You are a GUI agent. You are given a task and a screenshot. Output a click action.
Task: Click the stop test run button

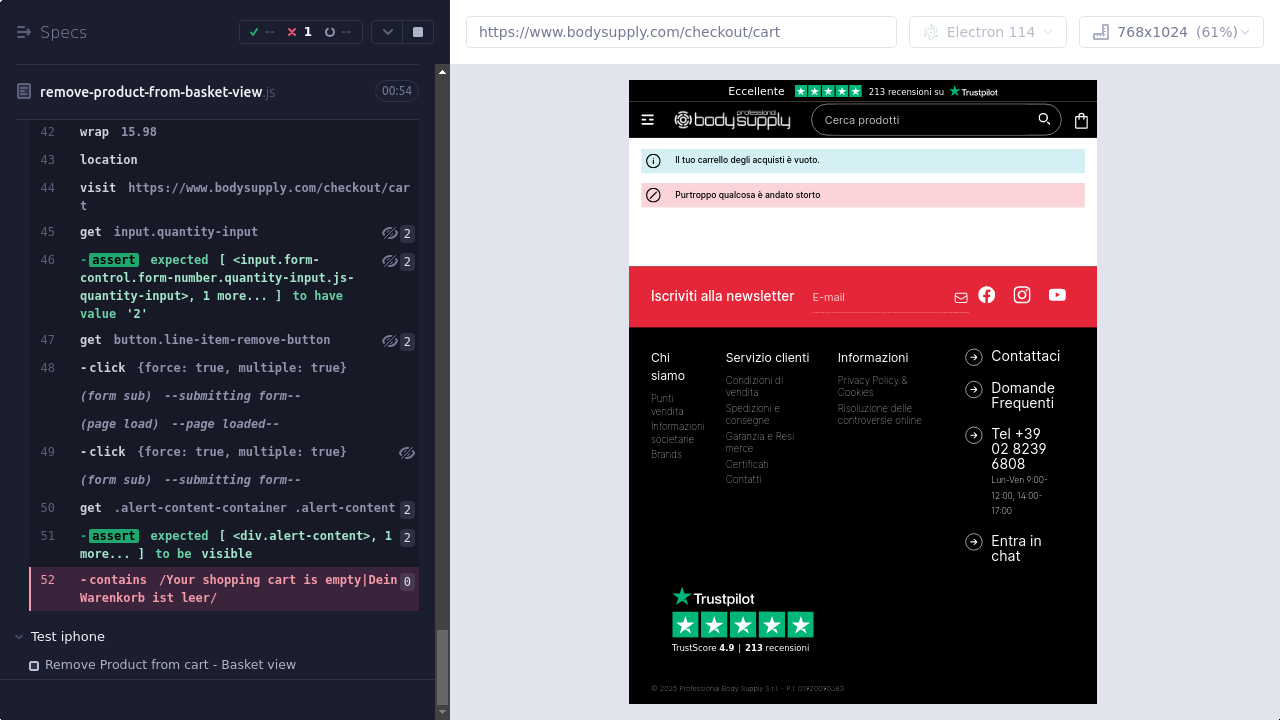click(x=418, y=32)
